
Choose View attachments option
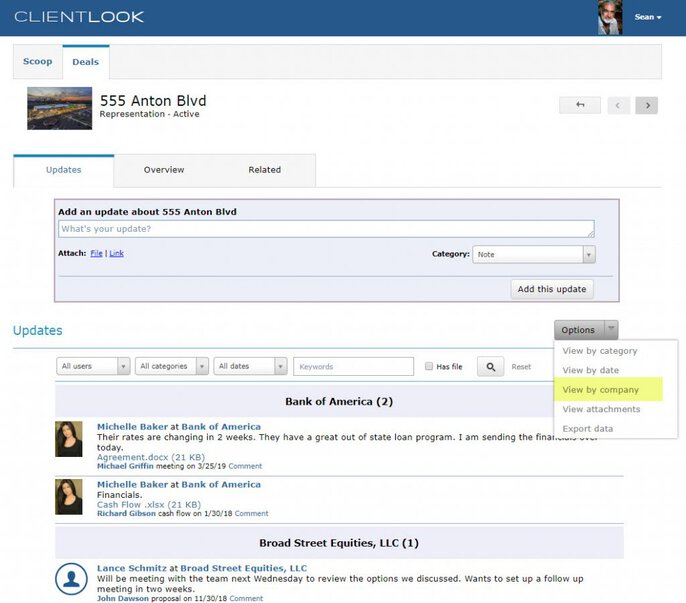(601, 409)
